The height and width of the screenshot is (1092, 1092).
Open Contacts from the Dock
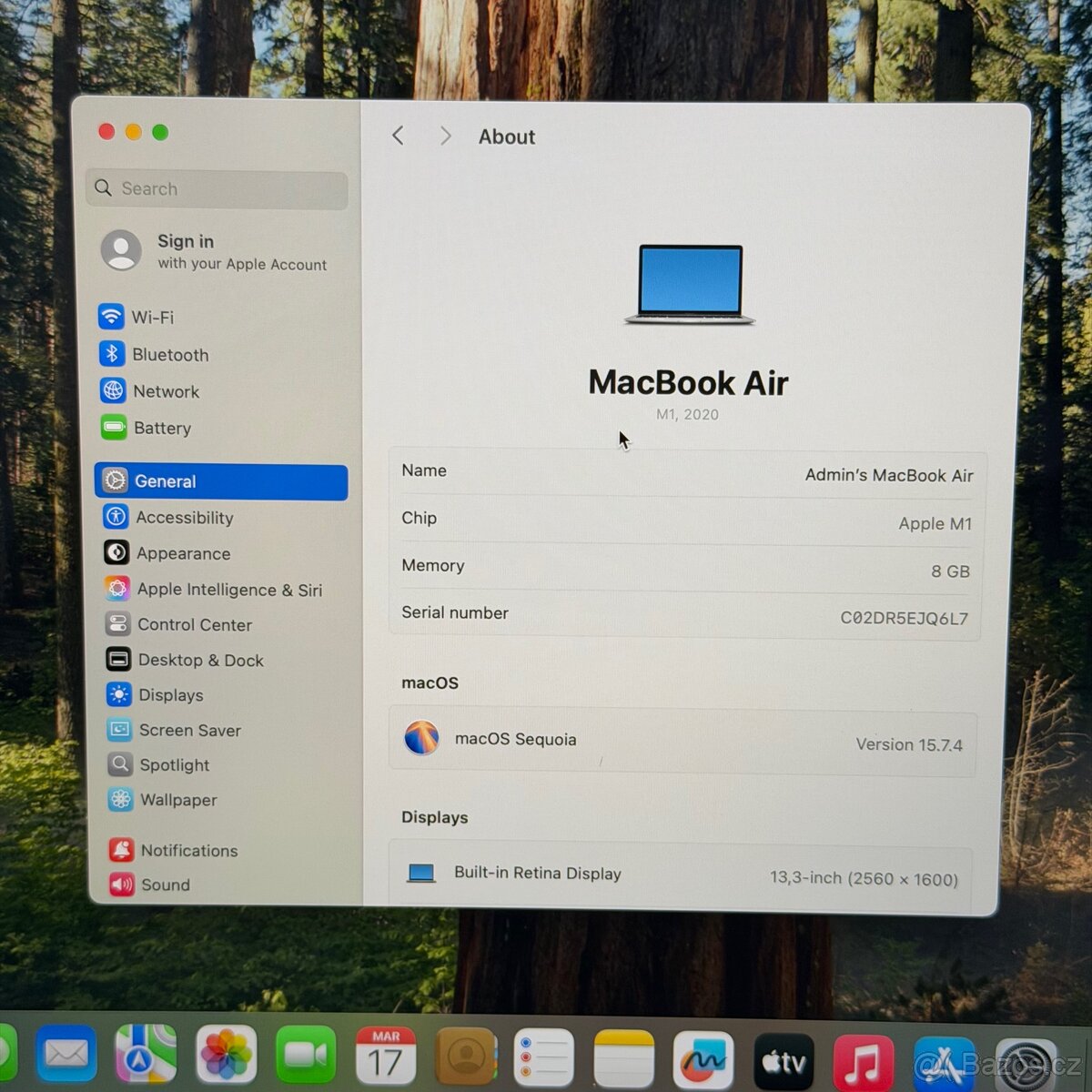pyautogui.click(x=466, y=1057)
